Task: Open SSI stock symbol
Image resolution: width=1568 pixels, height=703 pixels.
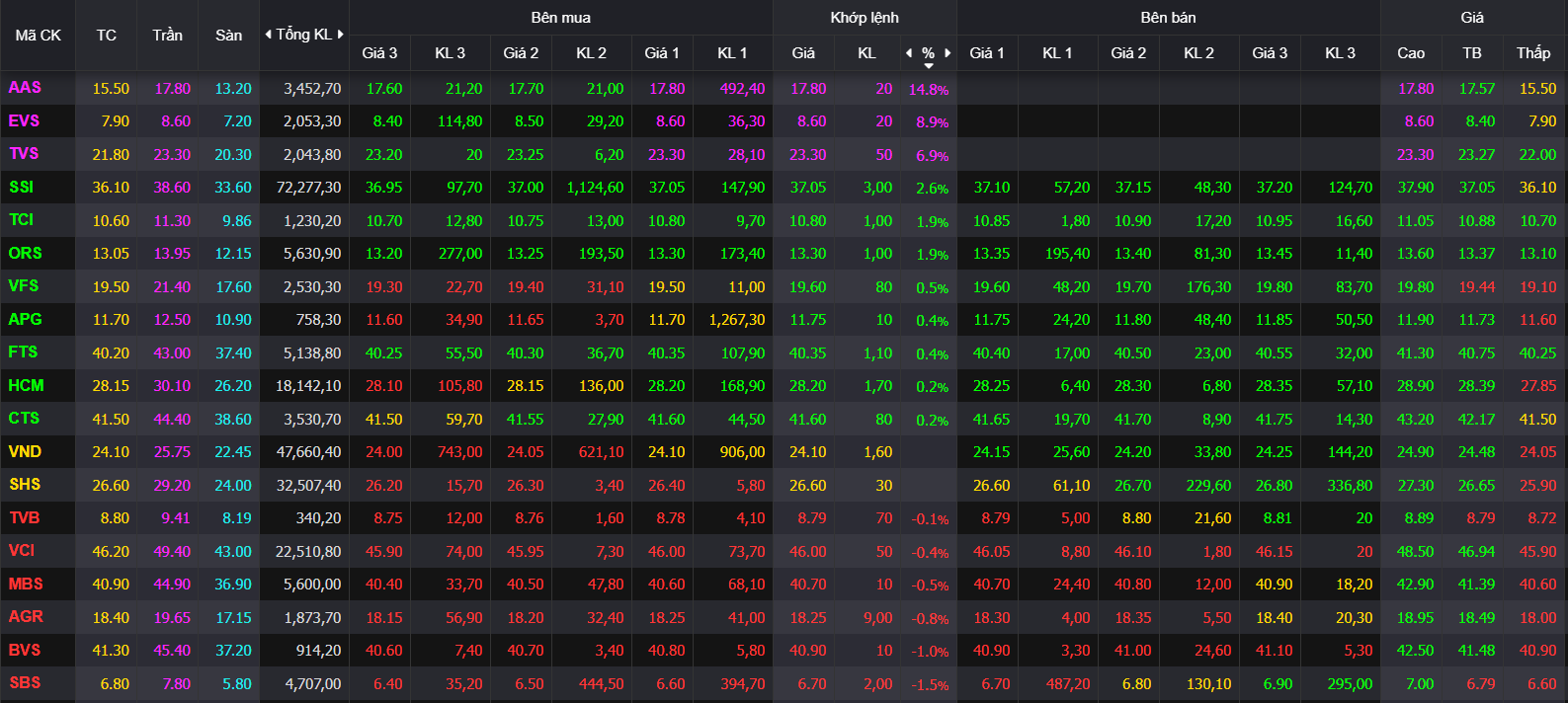Action: tap(21, 187)
